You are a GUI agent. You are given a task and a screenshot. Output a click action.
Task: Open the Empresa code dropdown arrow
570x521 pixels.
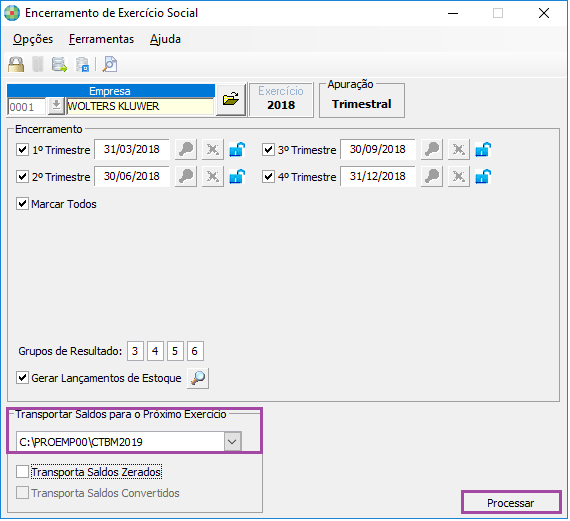tap(56, 107)
